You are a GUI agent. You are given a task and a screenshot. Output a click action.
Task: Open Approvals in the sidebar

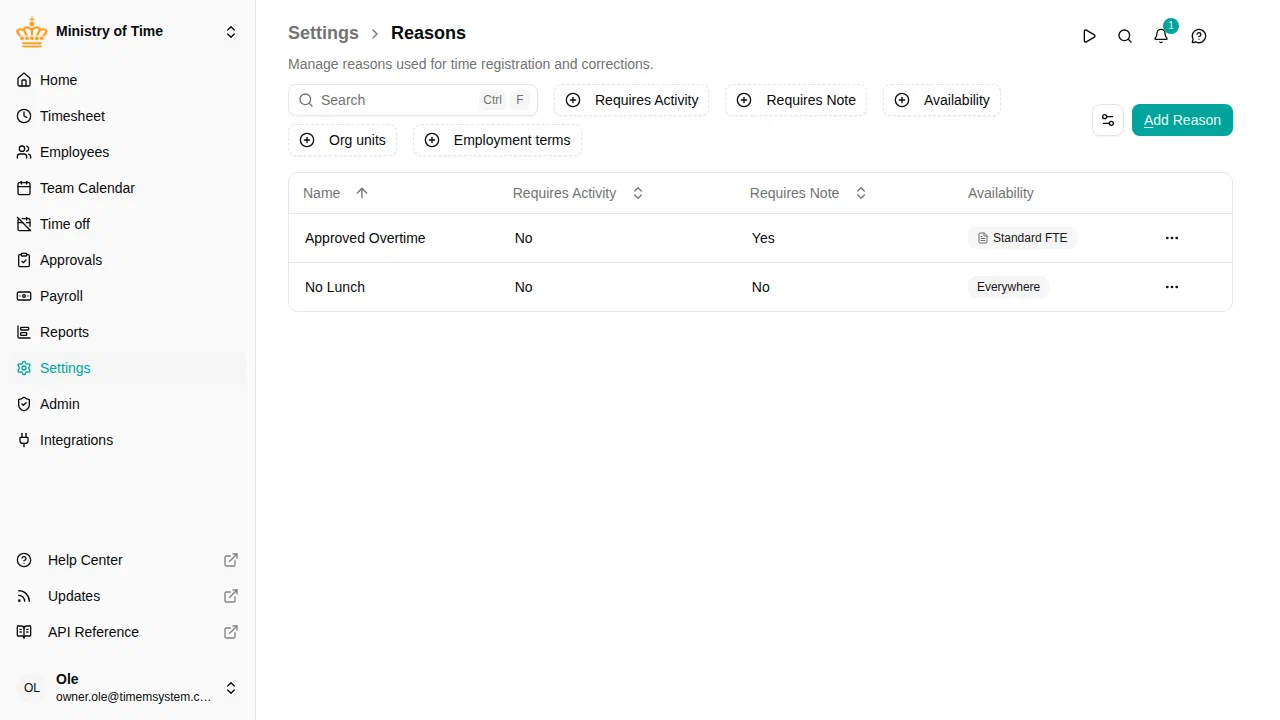pos(127,260)
